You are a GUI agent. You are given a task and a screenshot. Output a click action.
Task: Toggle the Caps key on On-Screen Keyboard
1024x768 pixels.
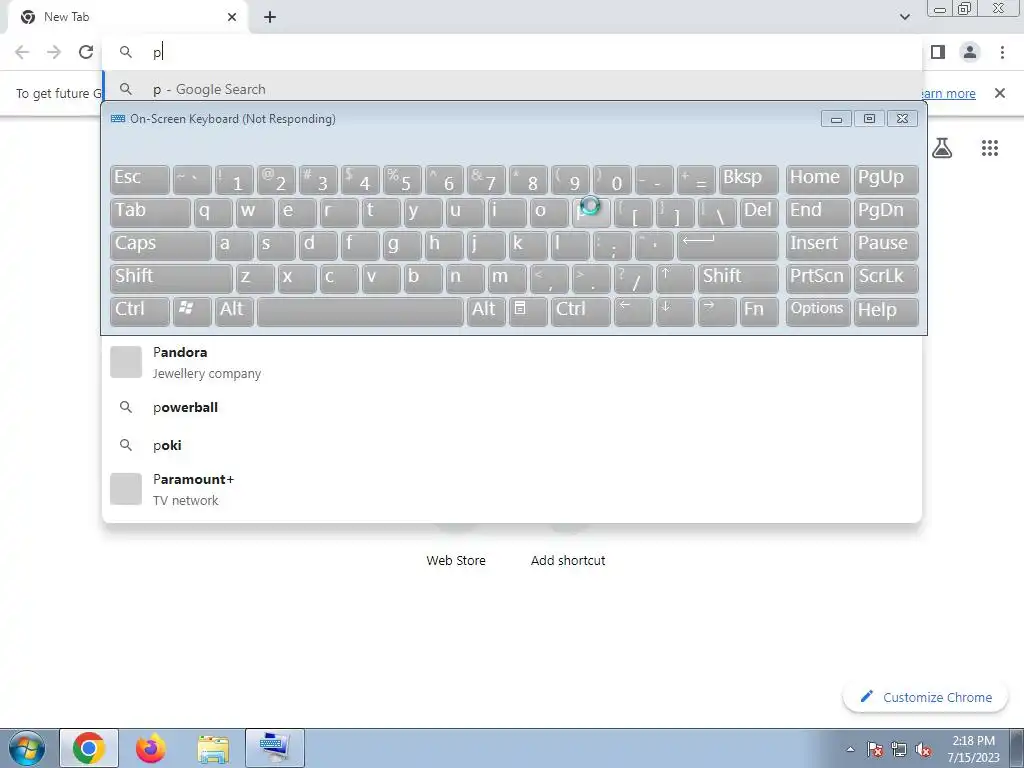pos(161,245)
